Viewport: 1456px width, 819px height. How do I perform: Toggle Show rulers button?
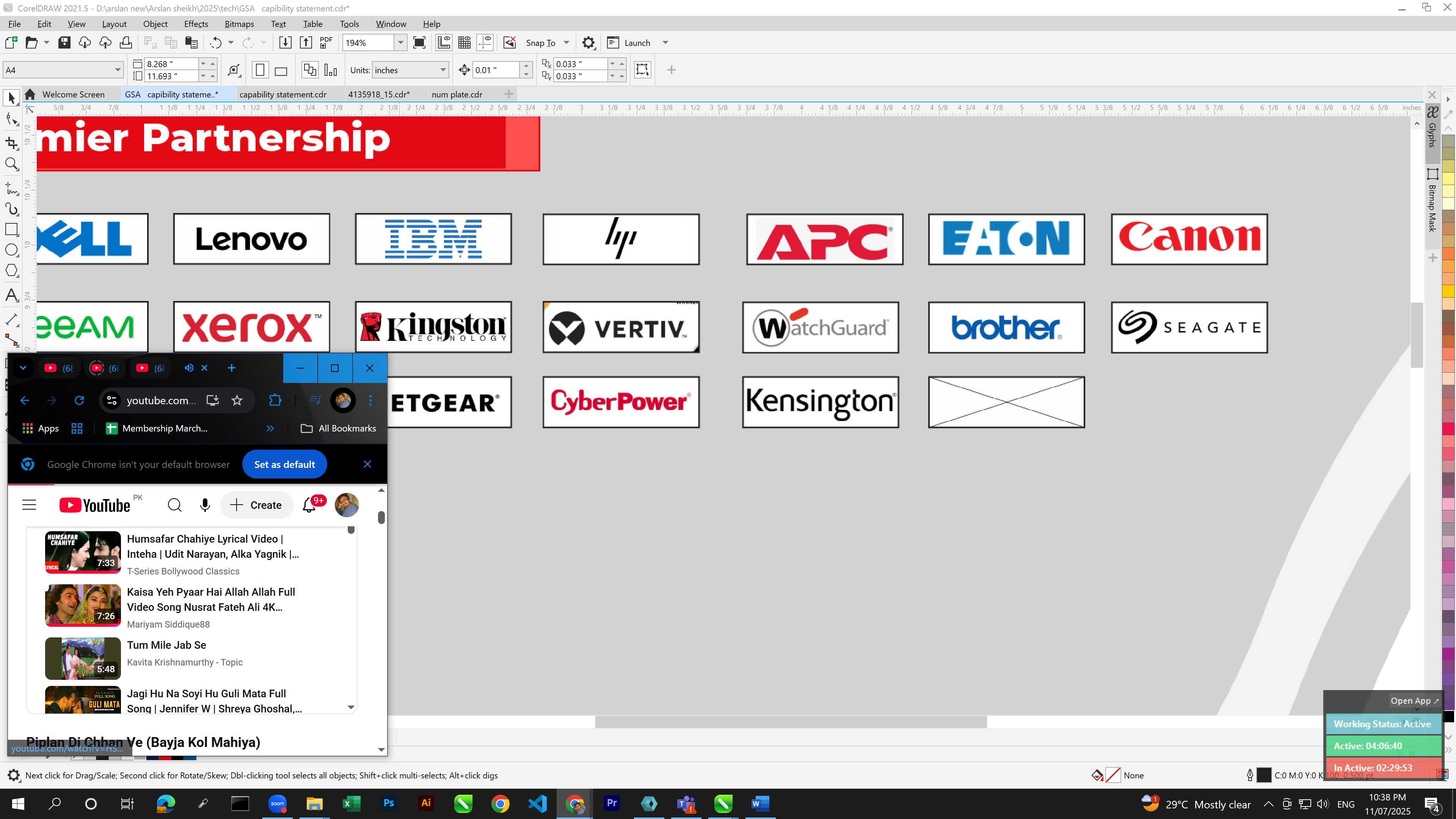(x=444, y=42)
